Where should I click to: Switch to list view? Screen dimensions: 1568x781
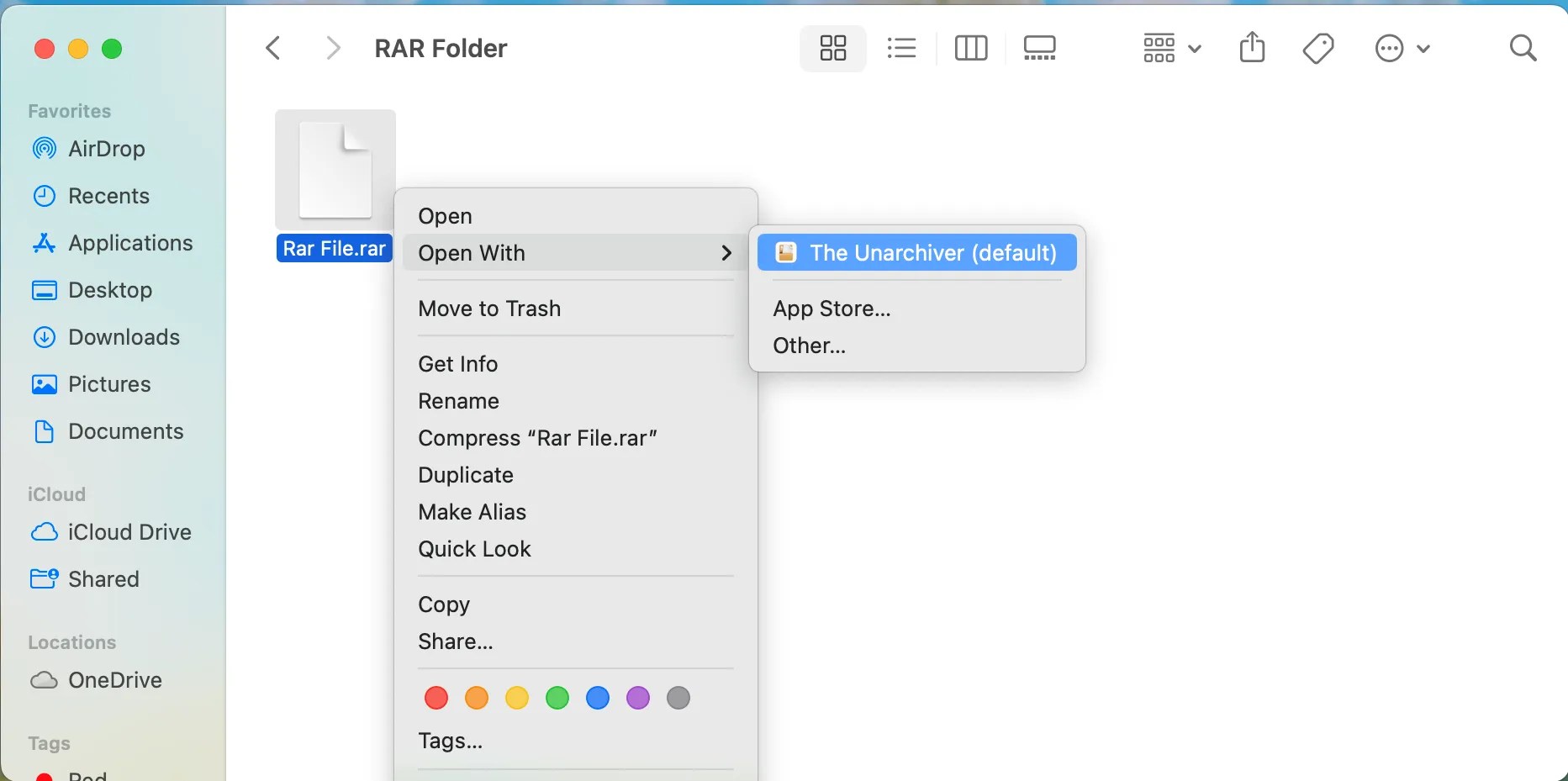click(x=901, y=48)
